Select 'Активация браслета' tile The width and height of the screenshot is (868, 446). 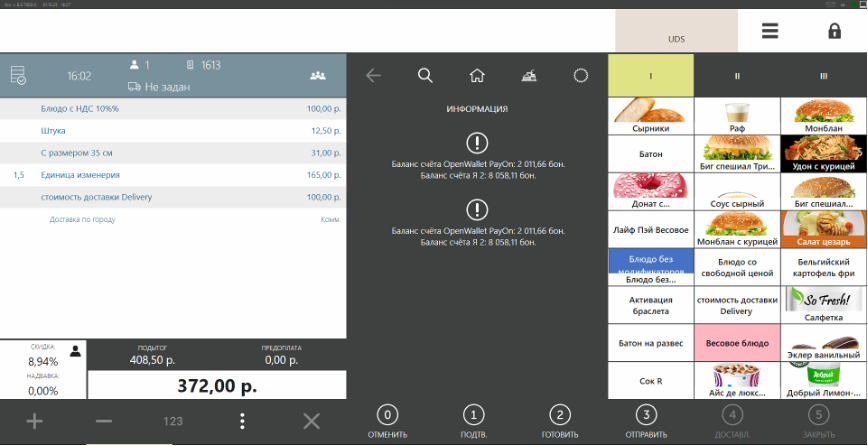[x=651, y=305]
